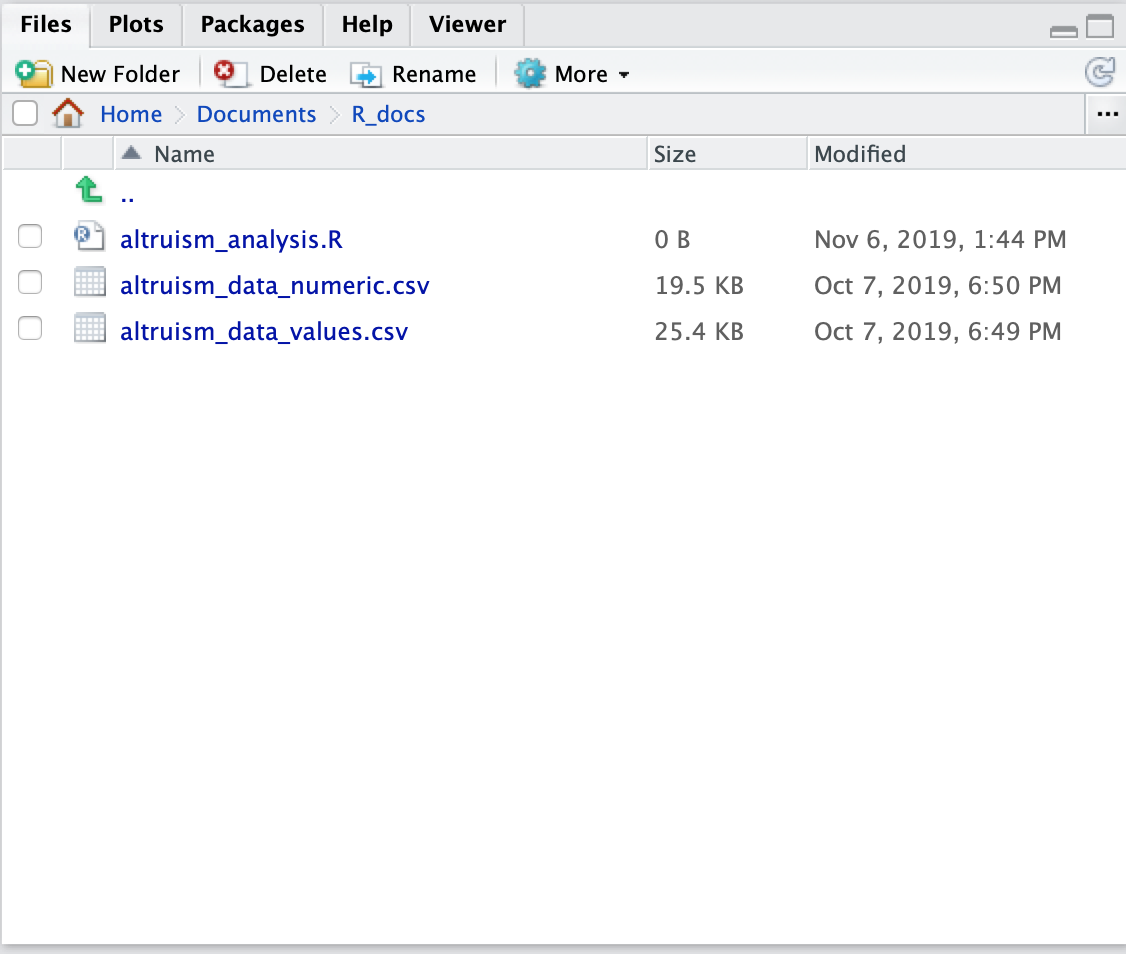Go to Documents in breadcrumb
1126x954 pixels.
256,114
